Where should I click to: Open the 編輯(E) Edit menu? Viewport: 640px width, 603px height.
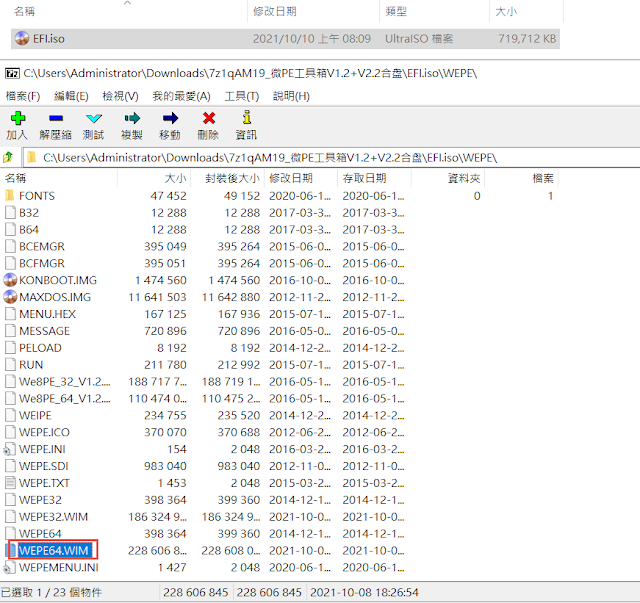point(71,96)
